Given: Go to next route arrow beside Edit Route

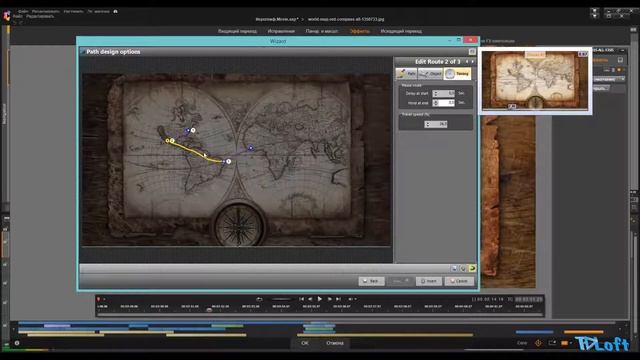Looking at the screenshot, I should tap(473, 62).
